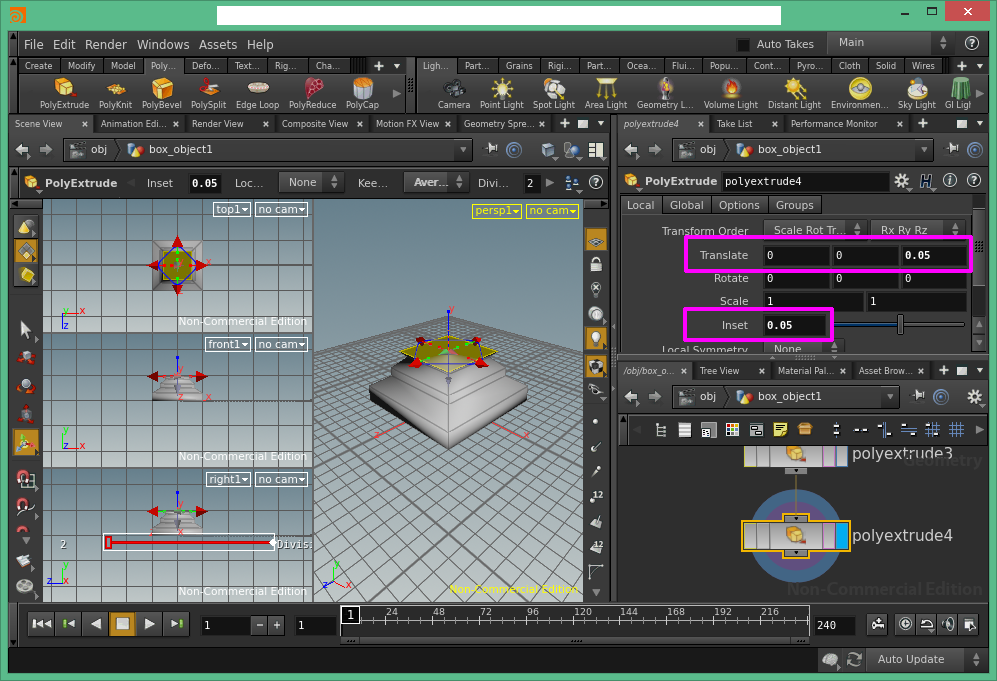This screenshot has height=681, width=997.
Task: Select the PolyCap shelf tool
Action: 362,93
